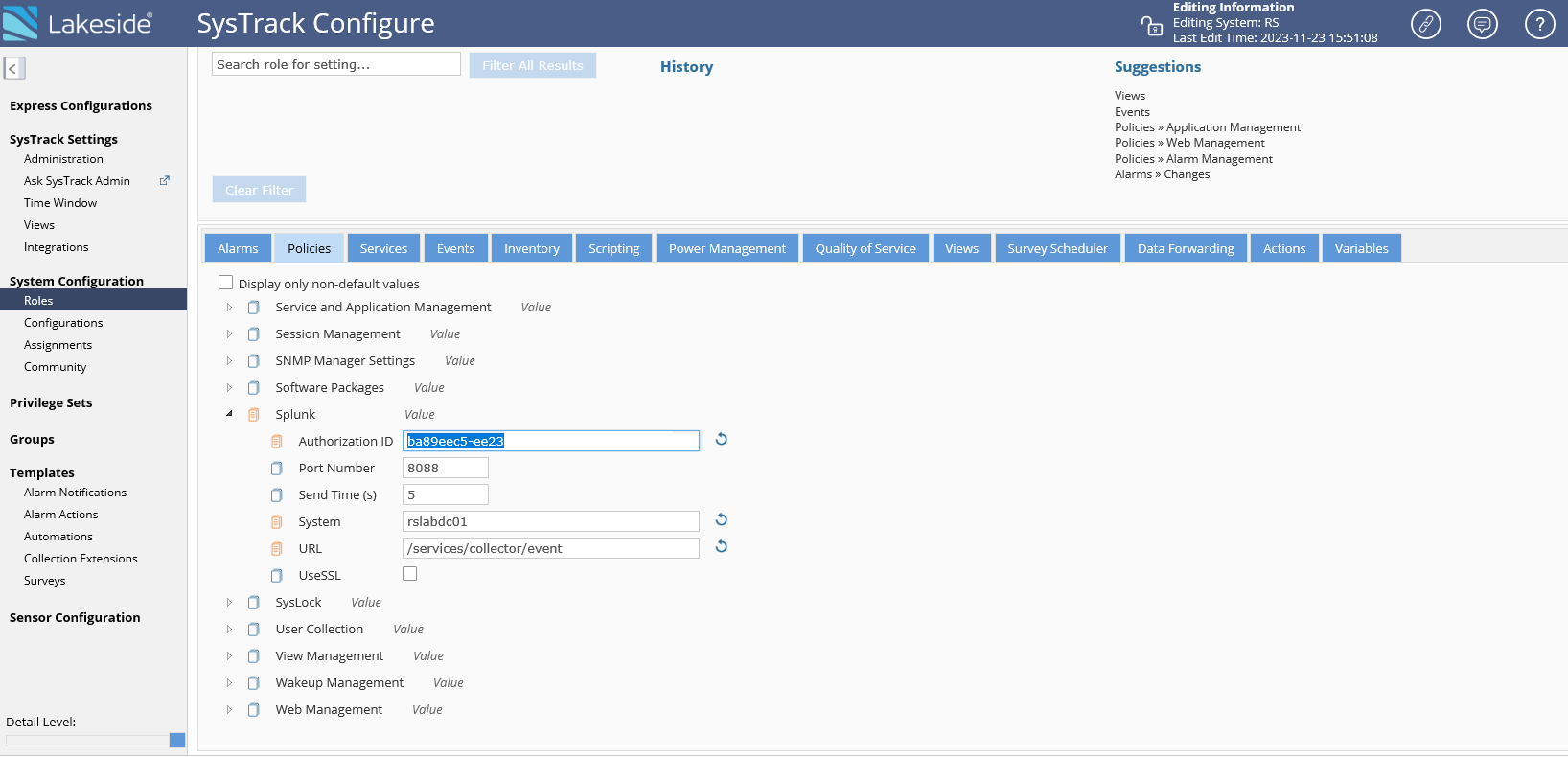
Task: Reset the URL value
Action: coord(722,546)
